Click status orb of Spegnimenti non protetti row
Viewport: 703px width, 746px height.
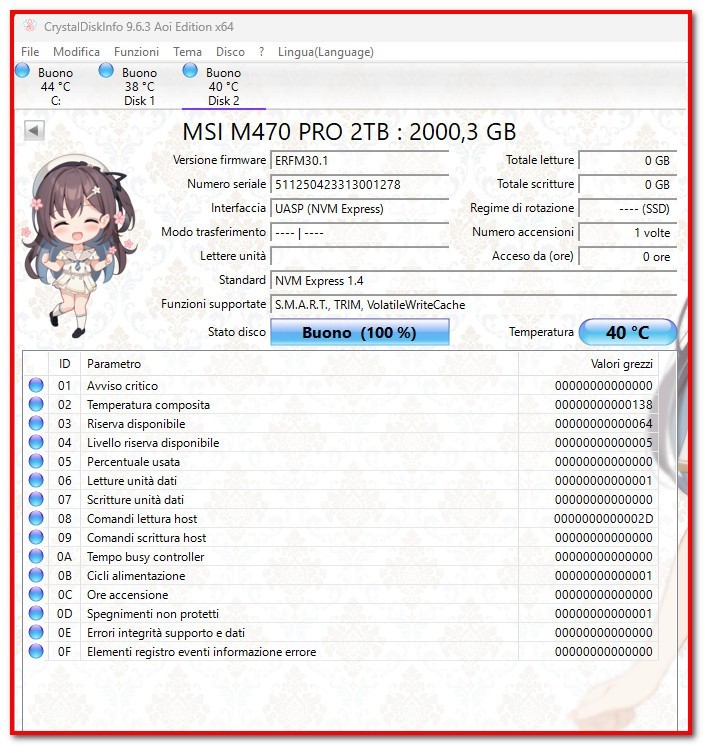coord(36,613)
